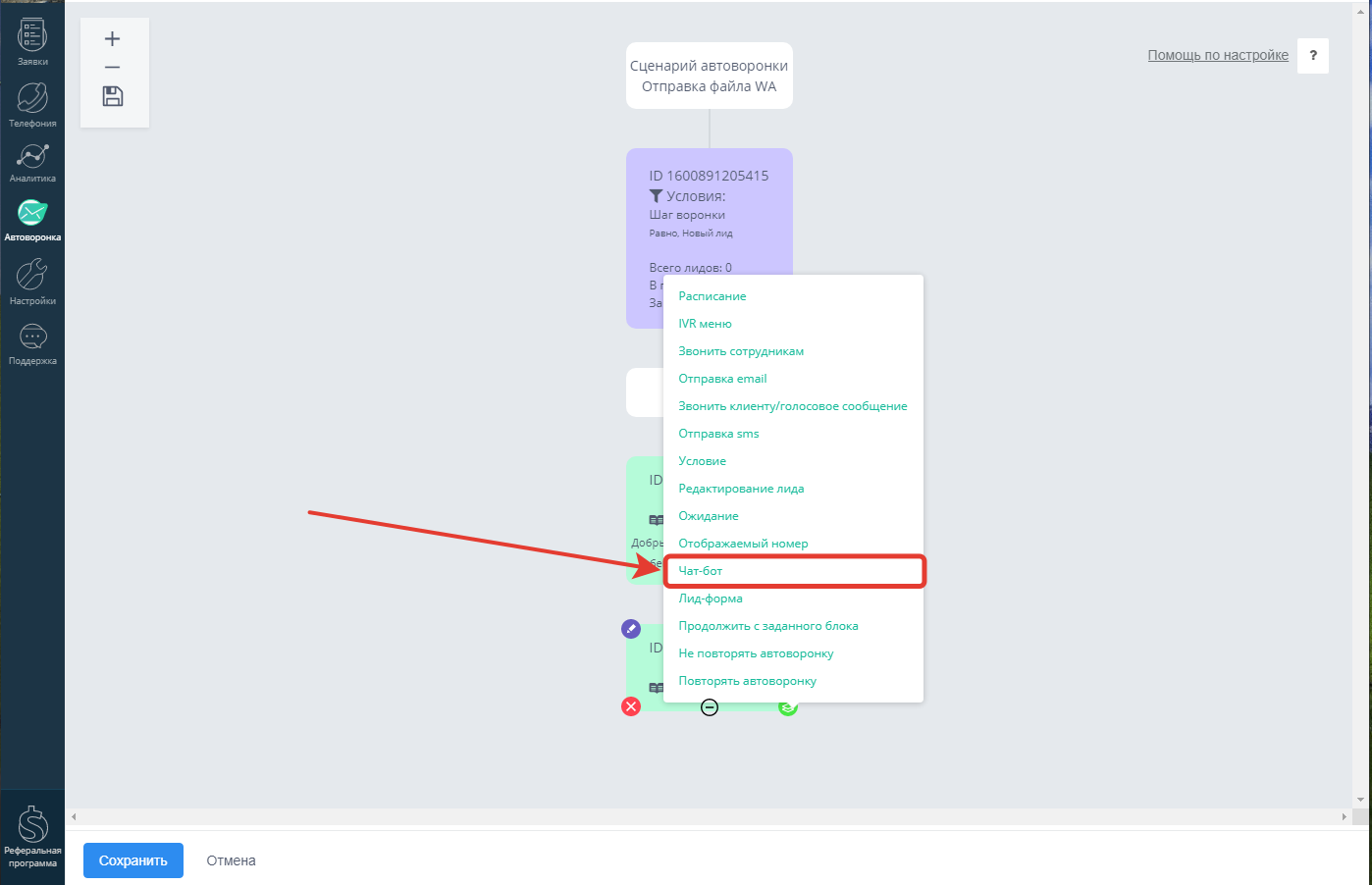This screenshot has height=885, width=1372.
Task: Choose IVR меню from the block menu
Action: (705, 324)
